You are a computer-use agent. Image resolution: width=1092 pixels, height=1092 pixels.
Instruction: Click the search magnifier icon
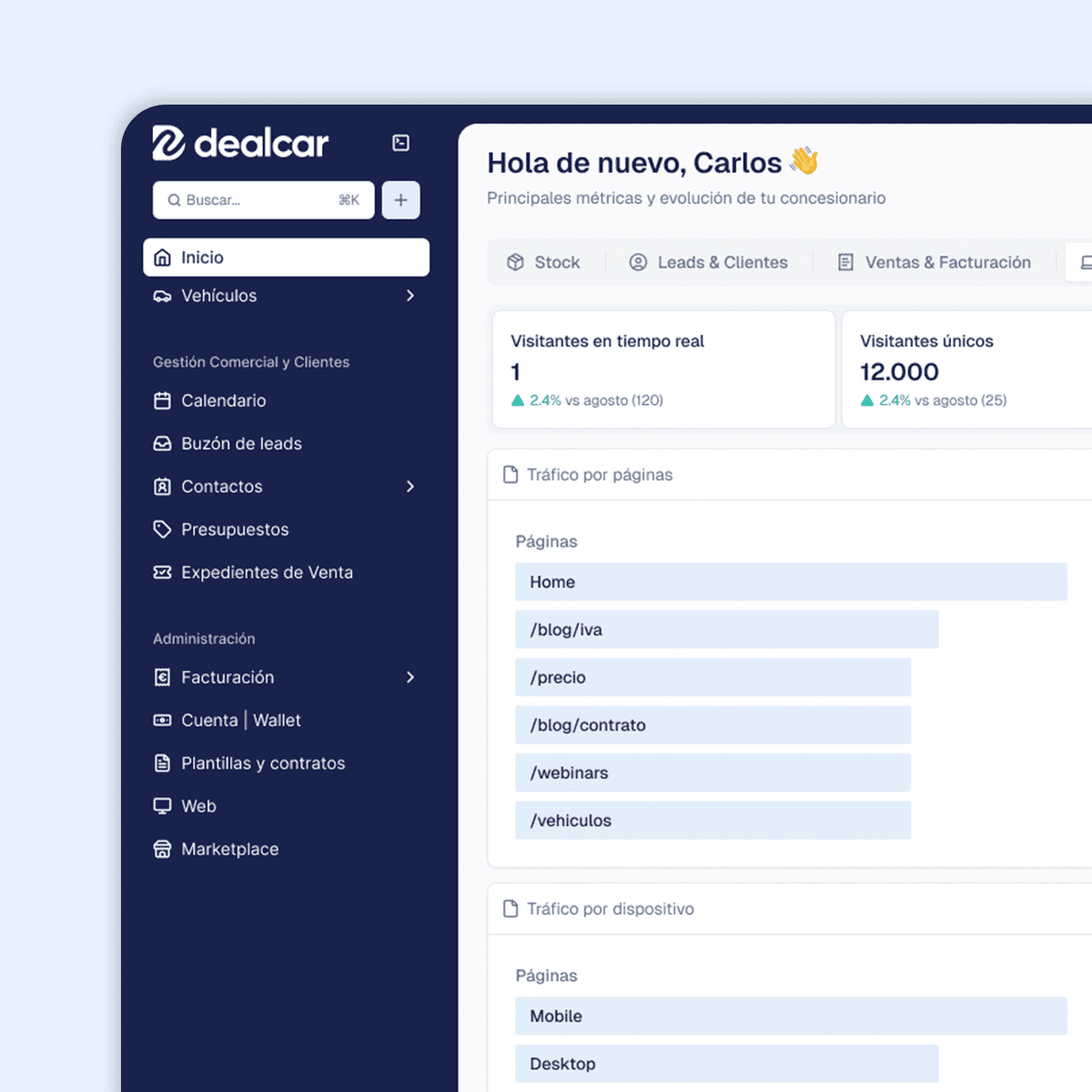174,200
